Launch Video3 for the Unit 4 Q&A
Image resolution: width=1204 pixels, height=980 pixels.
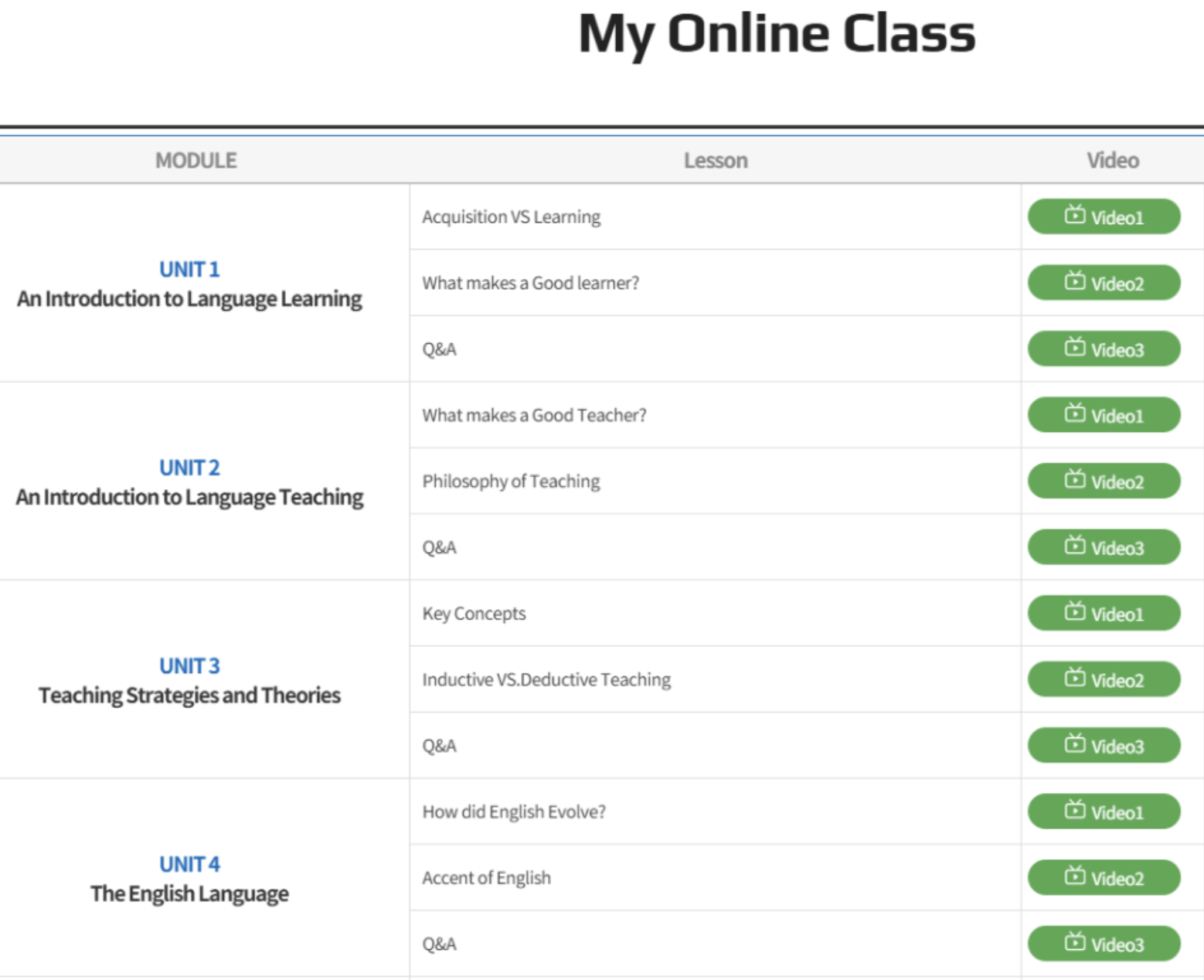coord(1104,944)
